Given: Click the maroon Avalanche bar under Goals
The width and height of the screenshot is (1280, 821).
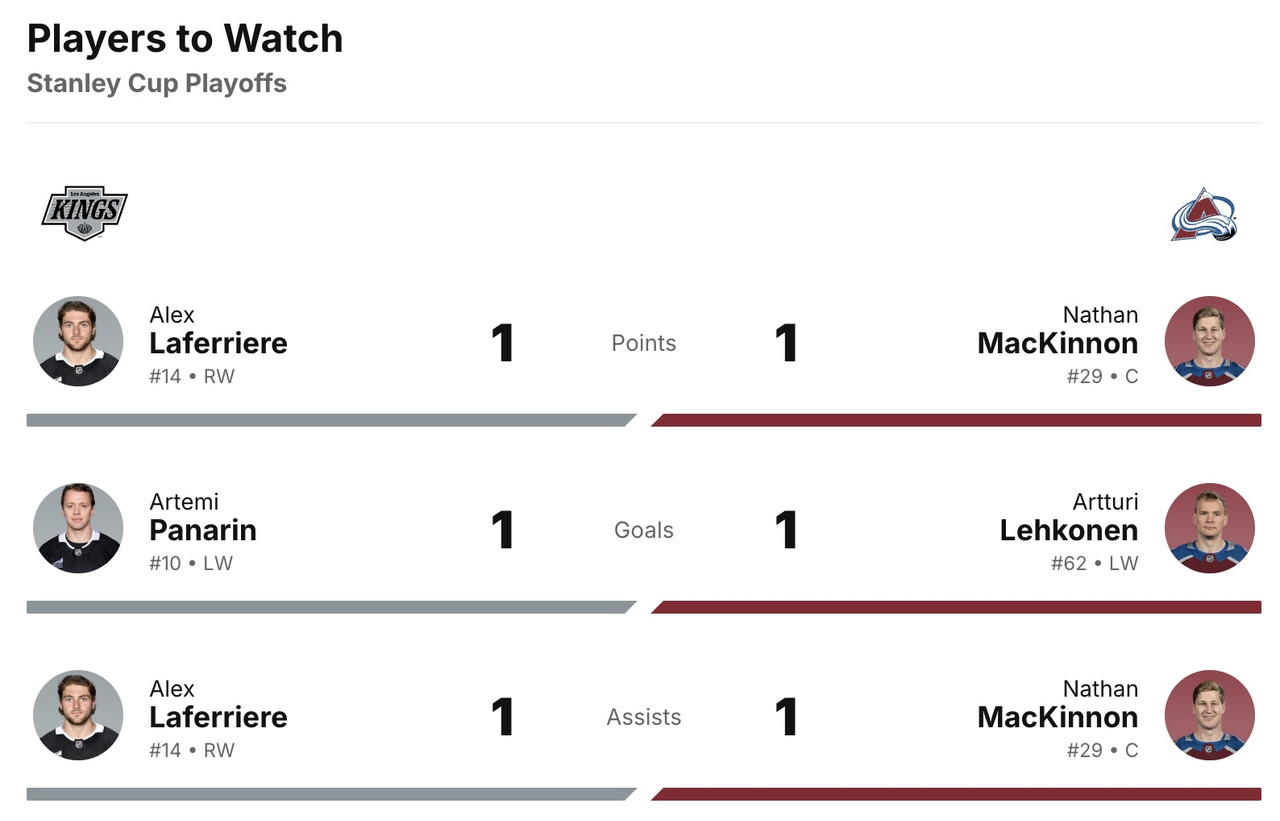Looking at the screenshot, I should [958, 607].
